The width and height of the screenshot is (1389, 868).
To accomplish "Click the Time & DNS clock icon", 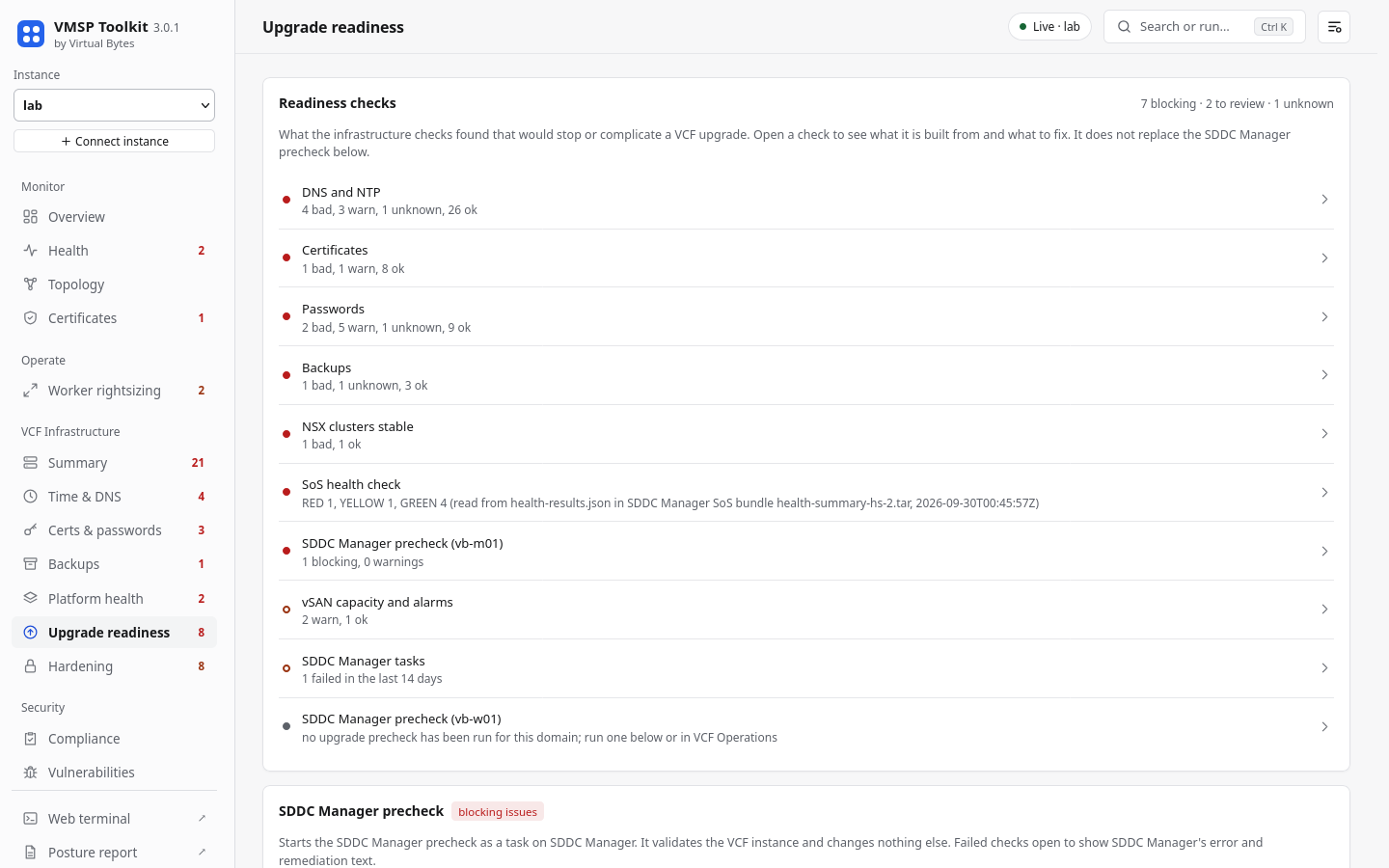I will 31,497.
